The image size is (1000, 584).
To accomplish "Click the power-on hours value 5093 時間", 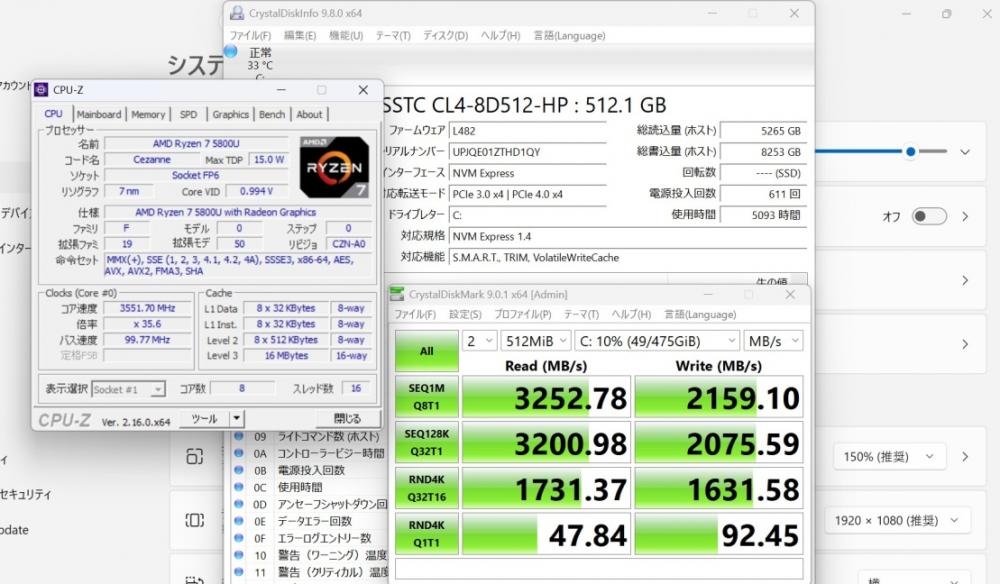I will click(763, 215).
